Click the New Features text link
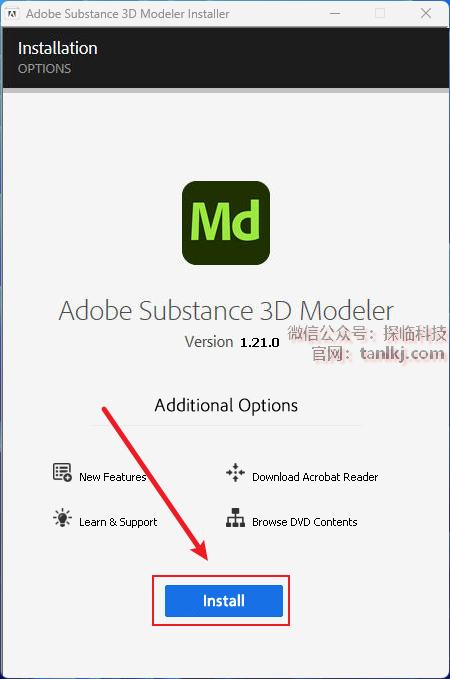The width and height of the screenshot is (450, 679). pyautogui.click(x=113, y=477)
